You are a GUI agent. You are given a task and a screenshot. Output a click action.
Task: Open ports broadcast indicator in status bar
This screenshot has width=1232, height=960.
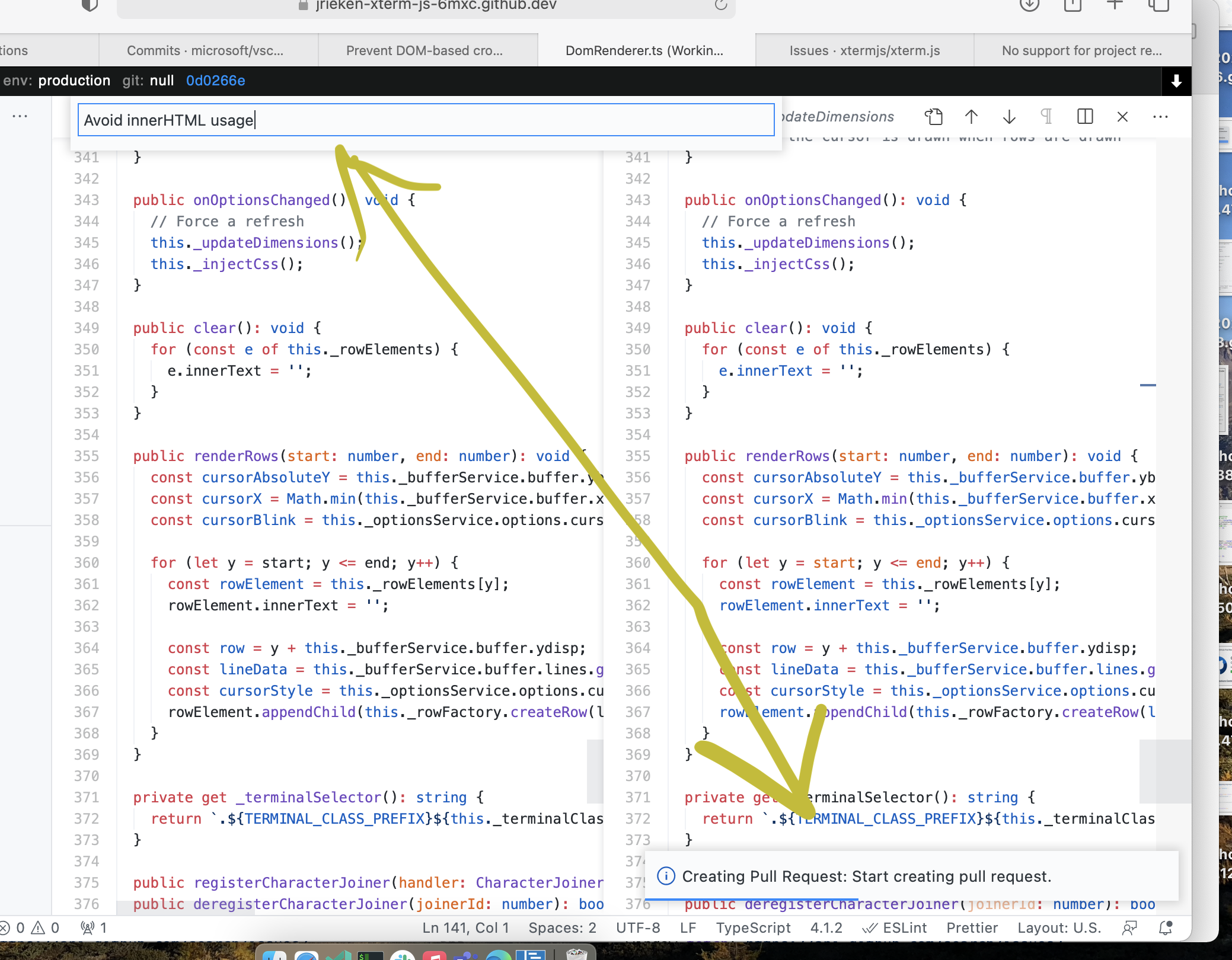click(x=93, y=928)
